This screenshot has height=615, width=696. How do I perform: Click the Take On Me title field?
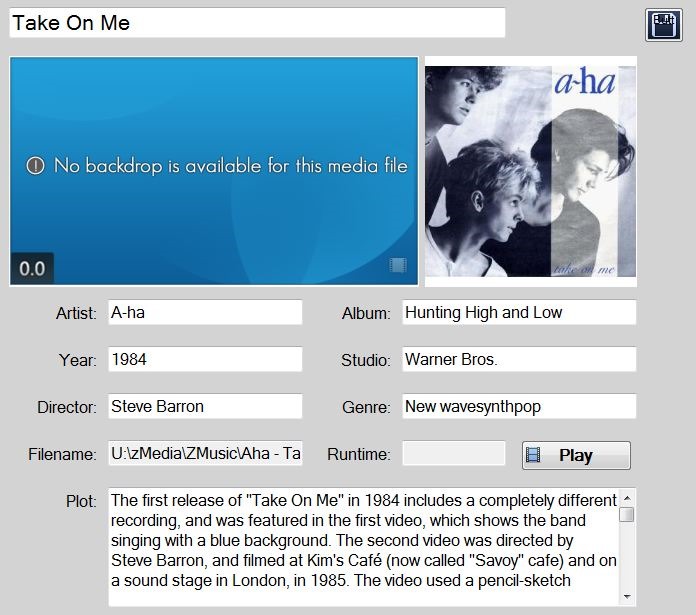tap(257, 23)
